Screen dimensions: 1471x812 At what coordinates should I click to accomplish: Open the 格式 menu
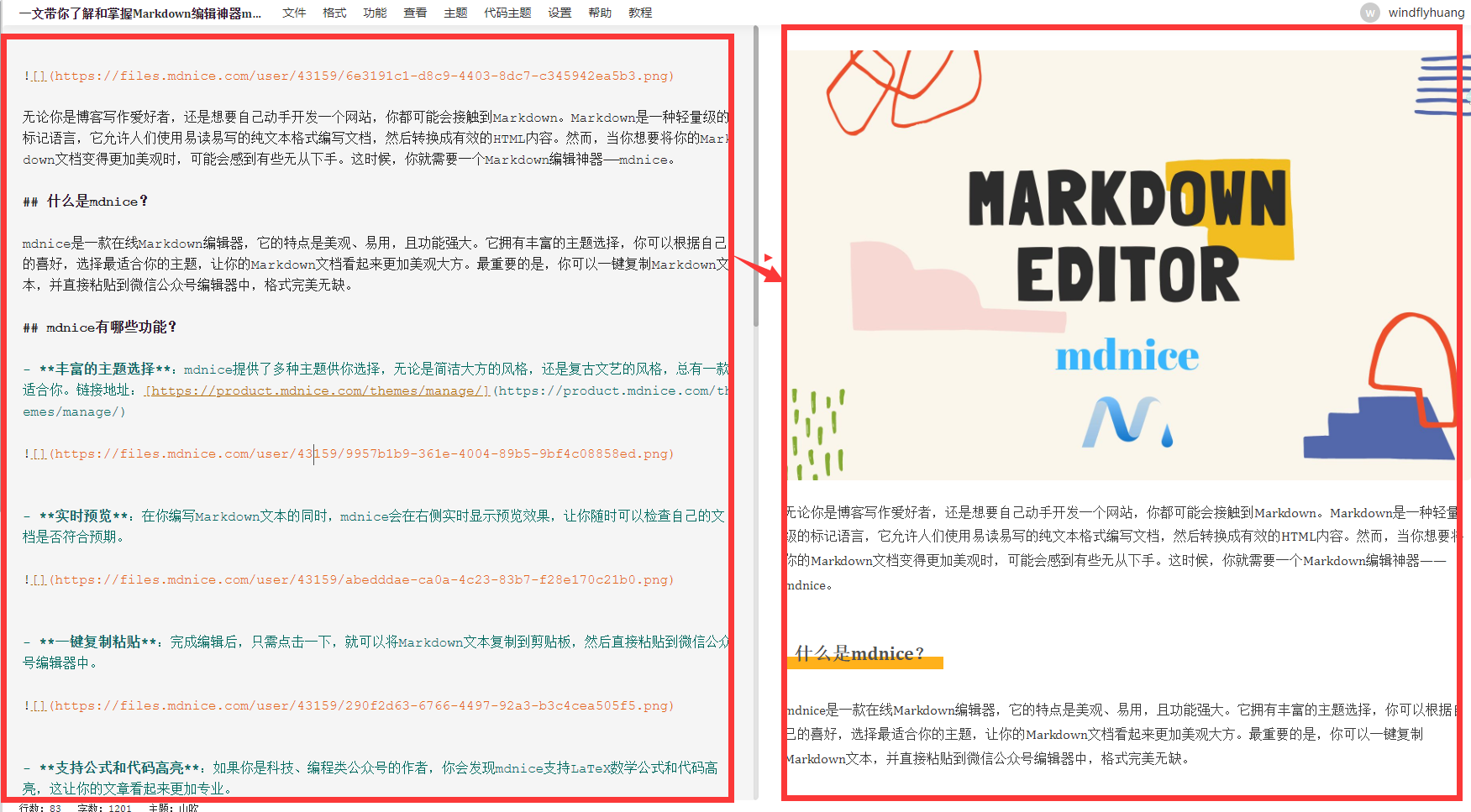334,13
